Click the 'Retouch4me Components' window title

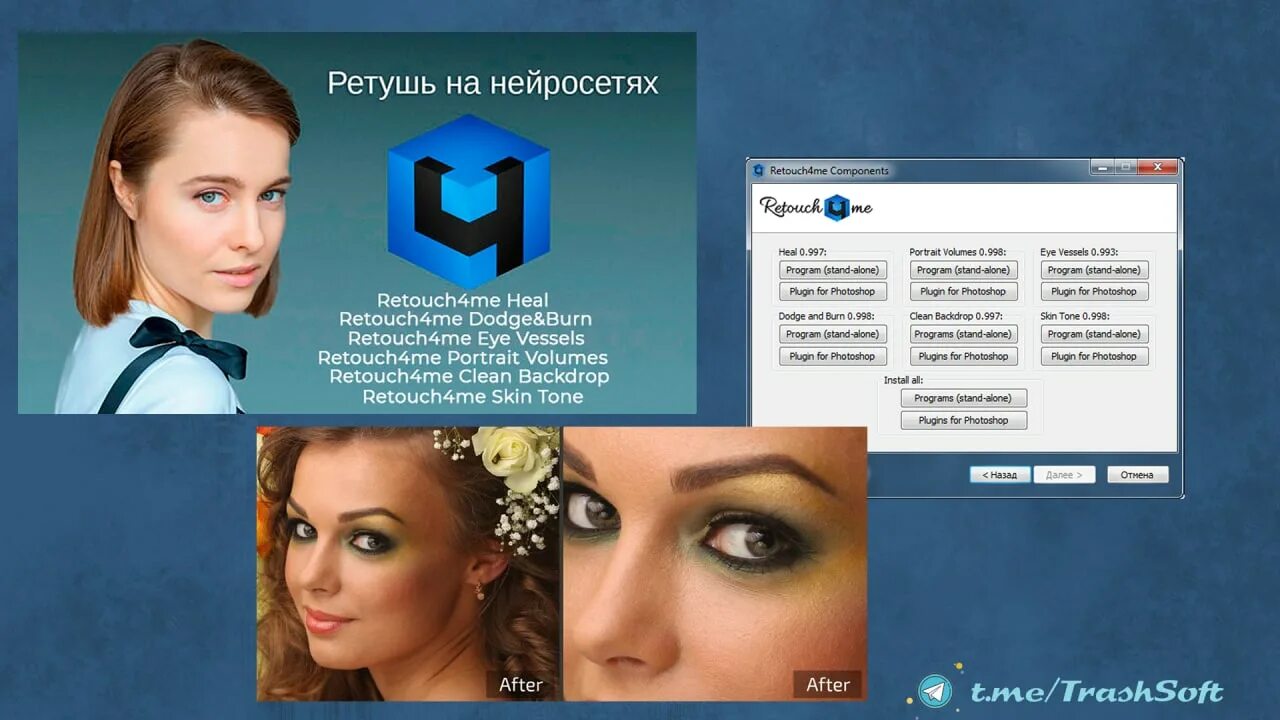(829, 170)
